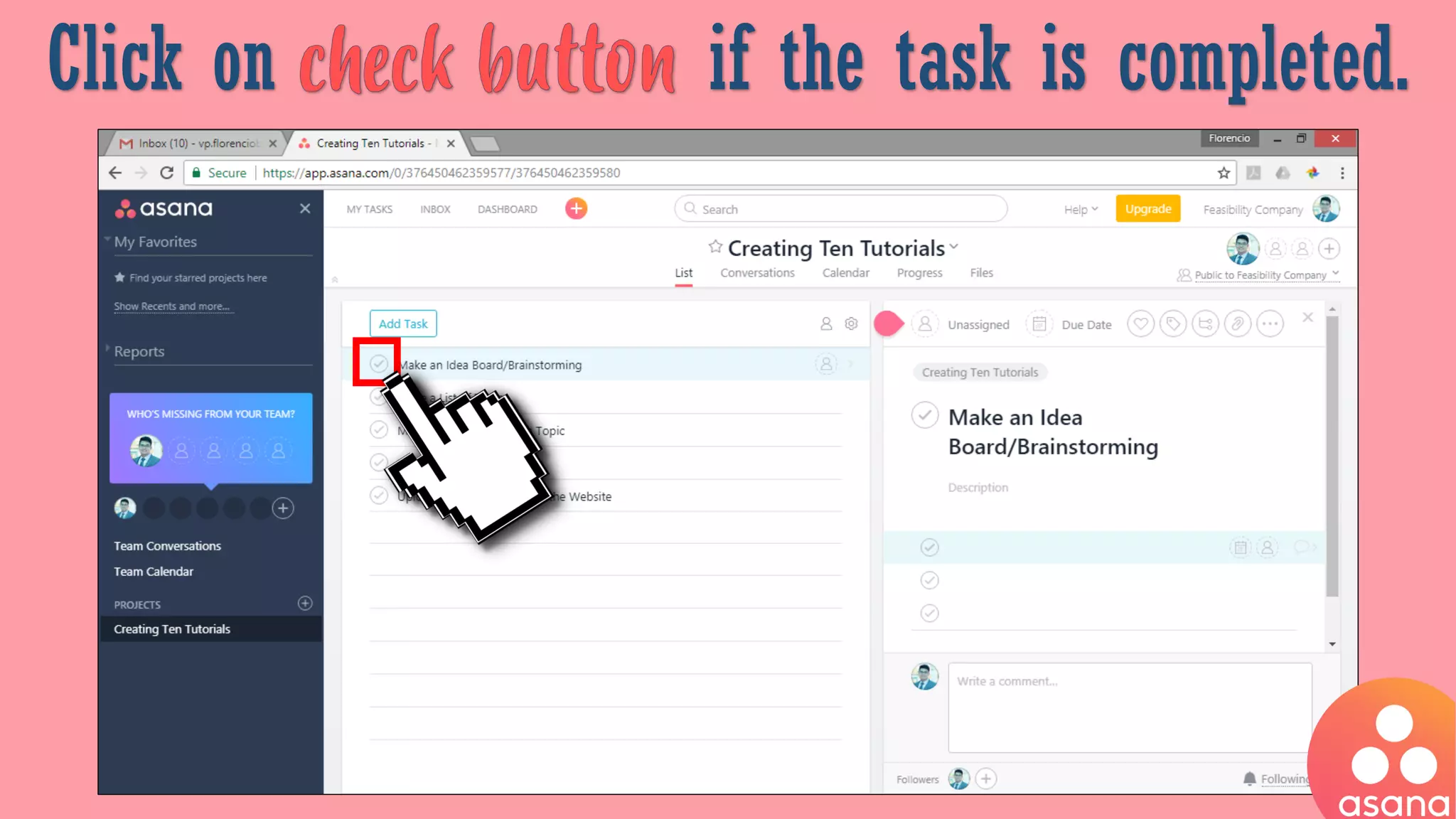The width and height of the screenshot is (1456, 819).
Task: Collapse the My Favorites section
Action: click(x=107, y=239)
